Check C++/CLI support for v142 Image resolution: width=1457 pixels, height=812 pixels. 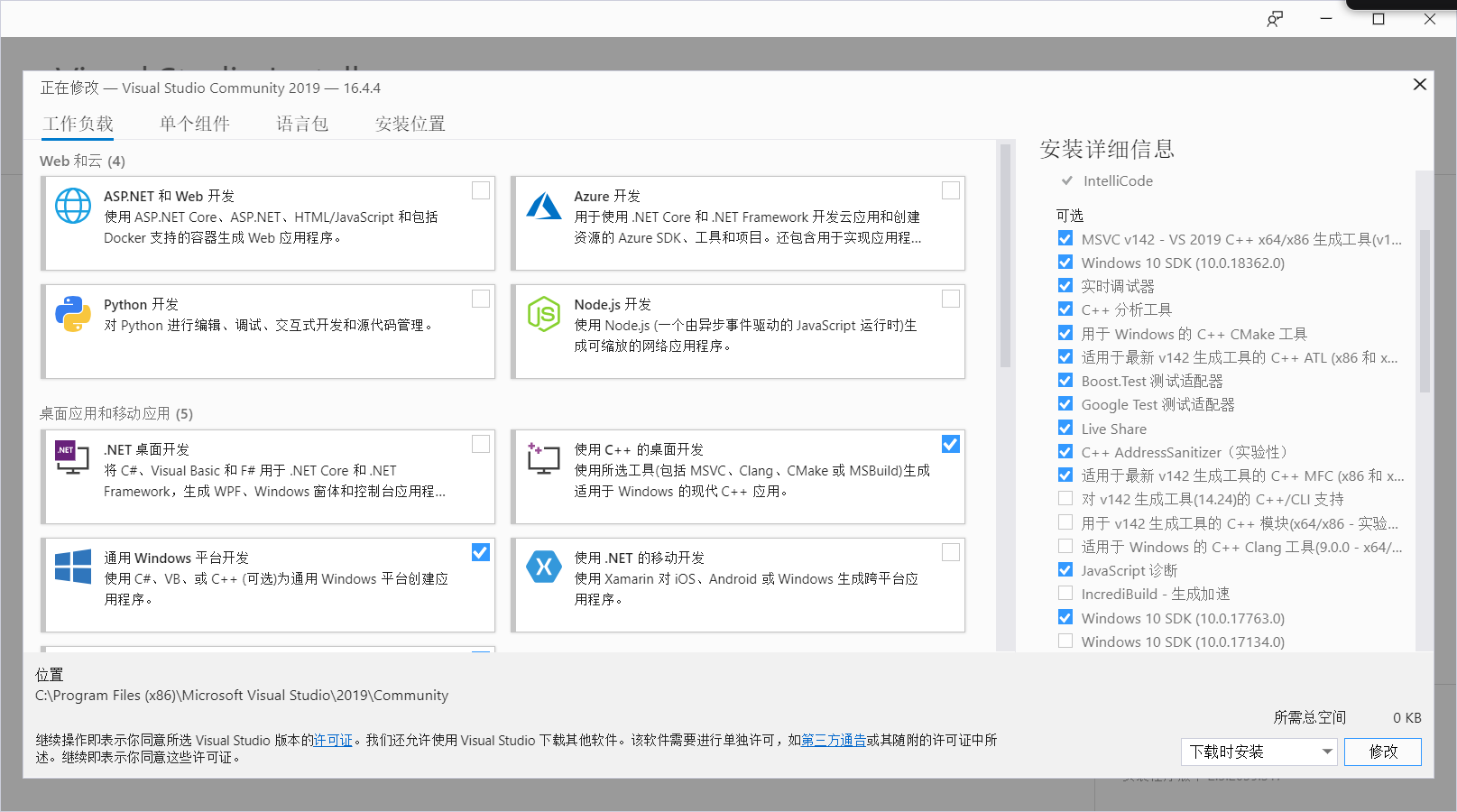[1065, 498]
